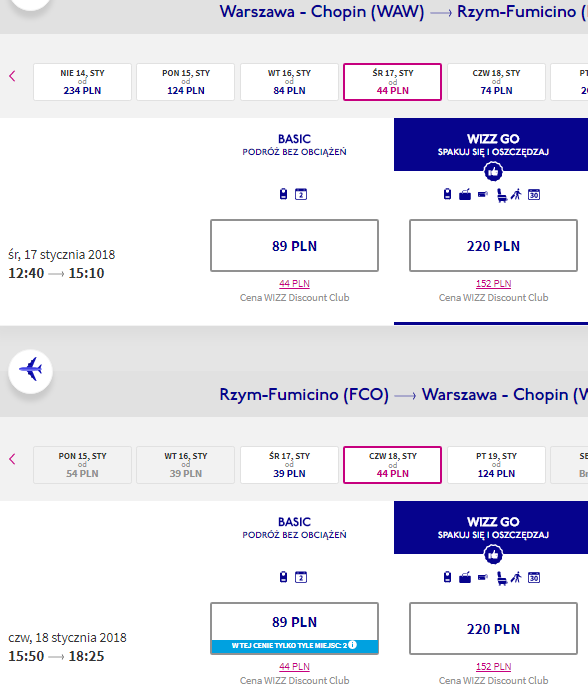Screen dimensions: 588x685
Task: Show earlier outbound dates with left chevron
Action: tap(12, 76)
